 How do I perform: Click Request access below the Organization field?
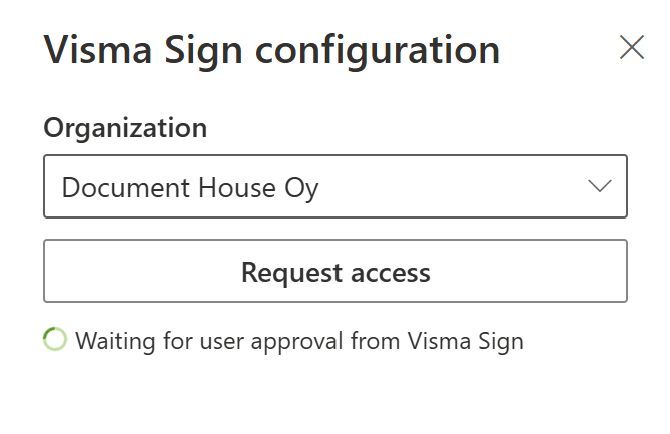tap(335, 271)
